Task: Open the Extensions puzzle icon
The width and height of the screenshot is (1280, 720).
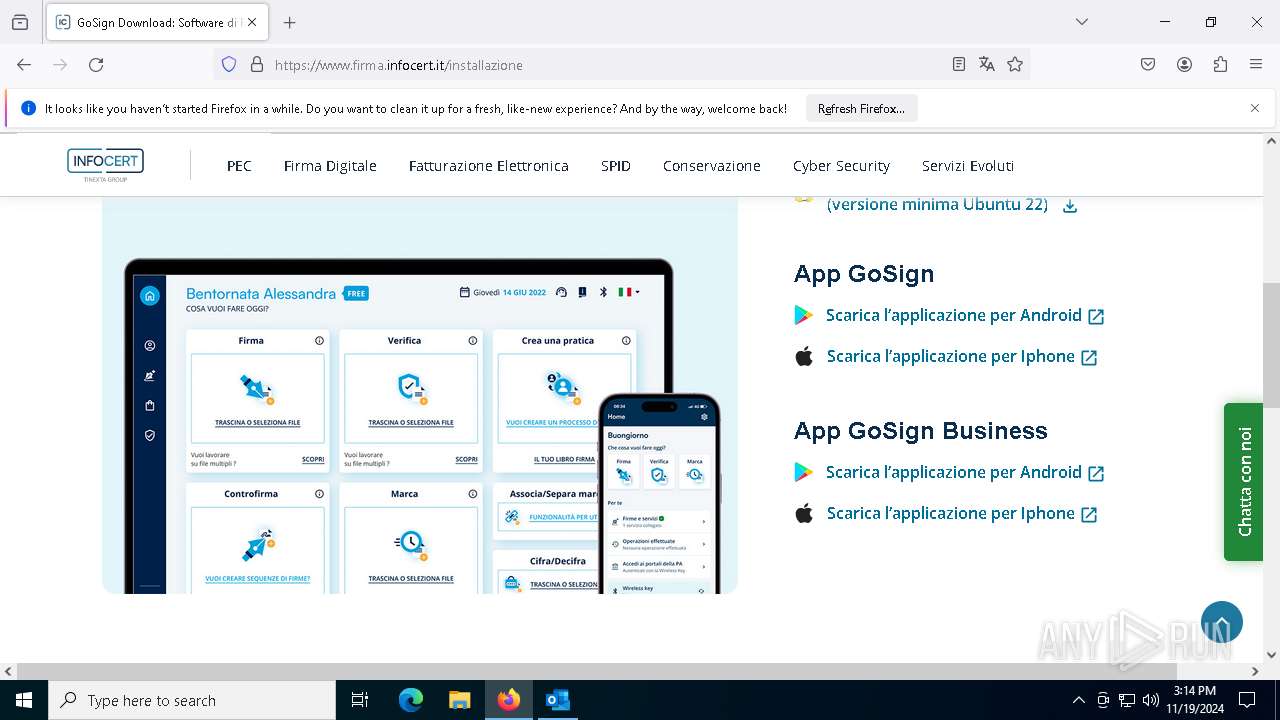Action: tap(1220, 64)
